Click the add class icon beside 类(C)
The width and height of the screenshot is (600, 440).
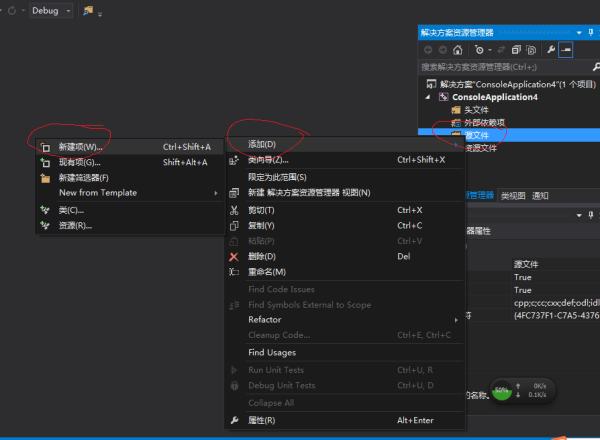tap(45, 210)
